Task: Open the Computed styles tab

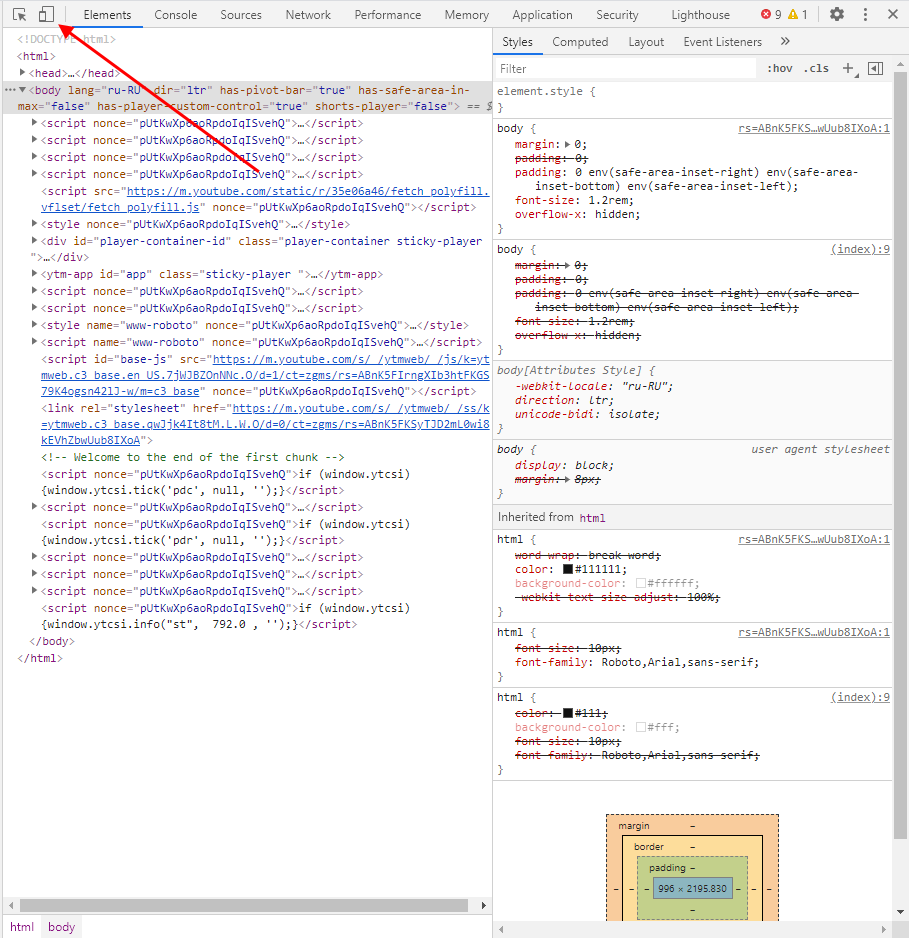Action: tap(580, 42)
